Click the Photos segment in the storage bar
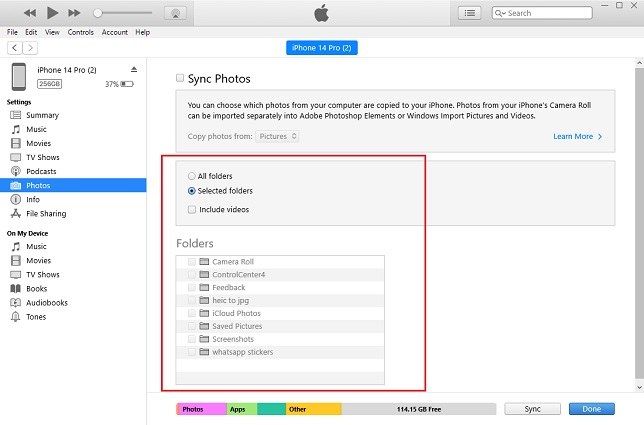This screenshot has height=425, width=644. (x=202, y=409)
